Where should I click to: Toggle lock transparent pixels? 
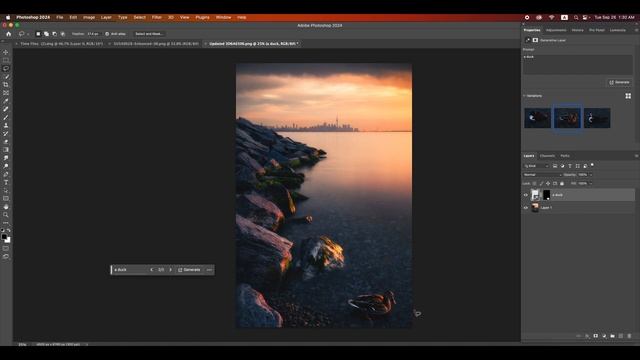[x=535, y=184]
